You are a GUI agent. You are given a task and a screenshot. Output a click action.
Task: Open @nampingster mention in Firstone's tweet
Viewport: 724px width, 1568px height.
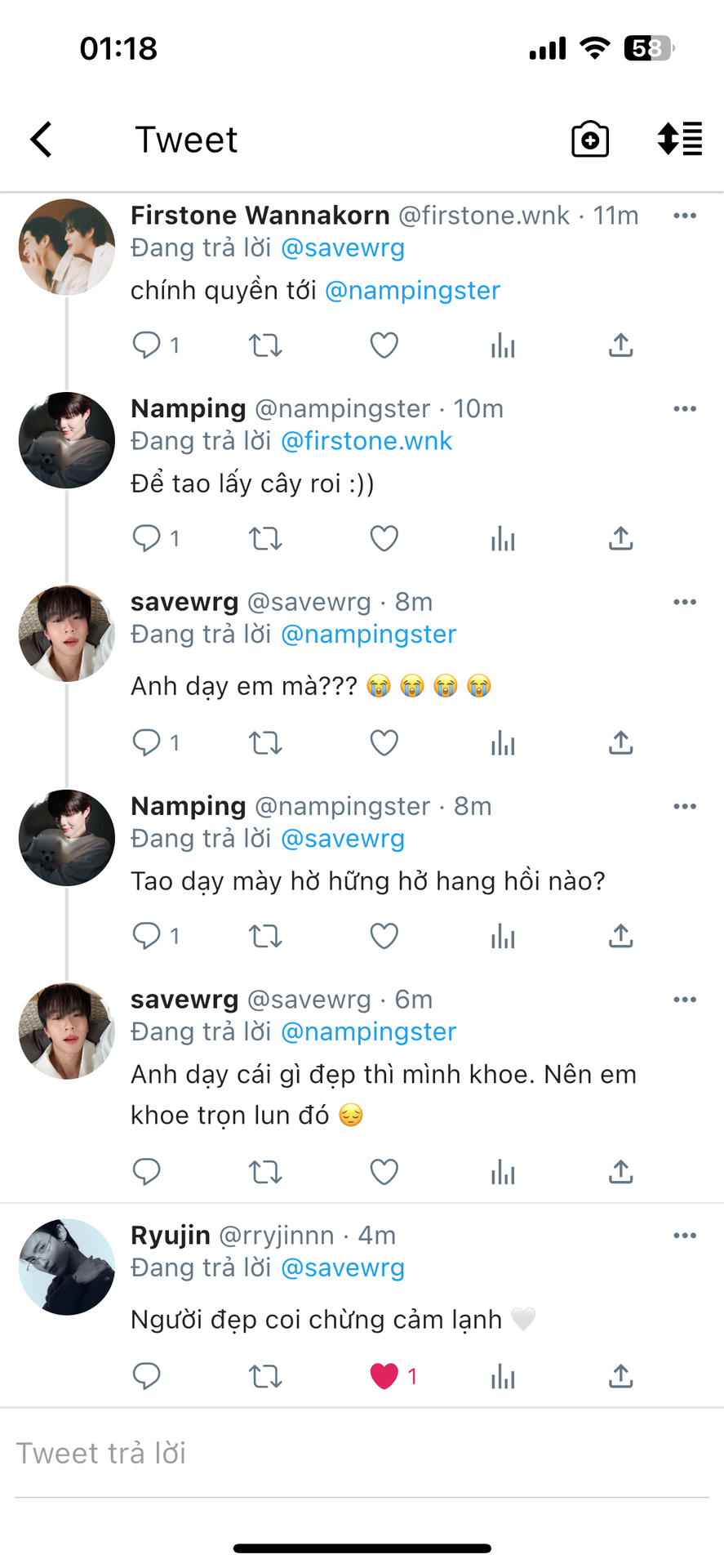pos(412,291)
